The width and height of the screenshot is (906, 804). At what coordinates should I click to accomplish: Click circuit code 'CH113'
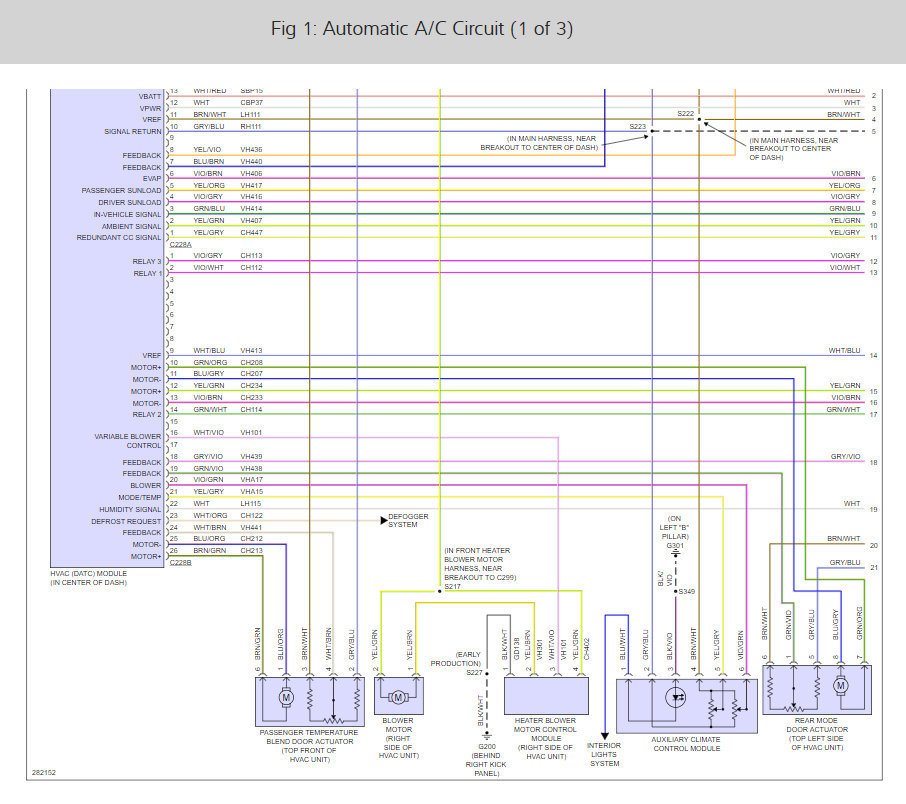(251, 255)
